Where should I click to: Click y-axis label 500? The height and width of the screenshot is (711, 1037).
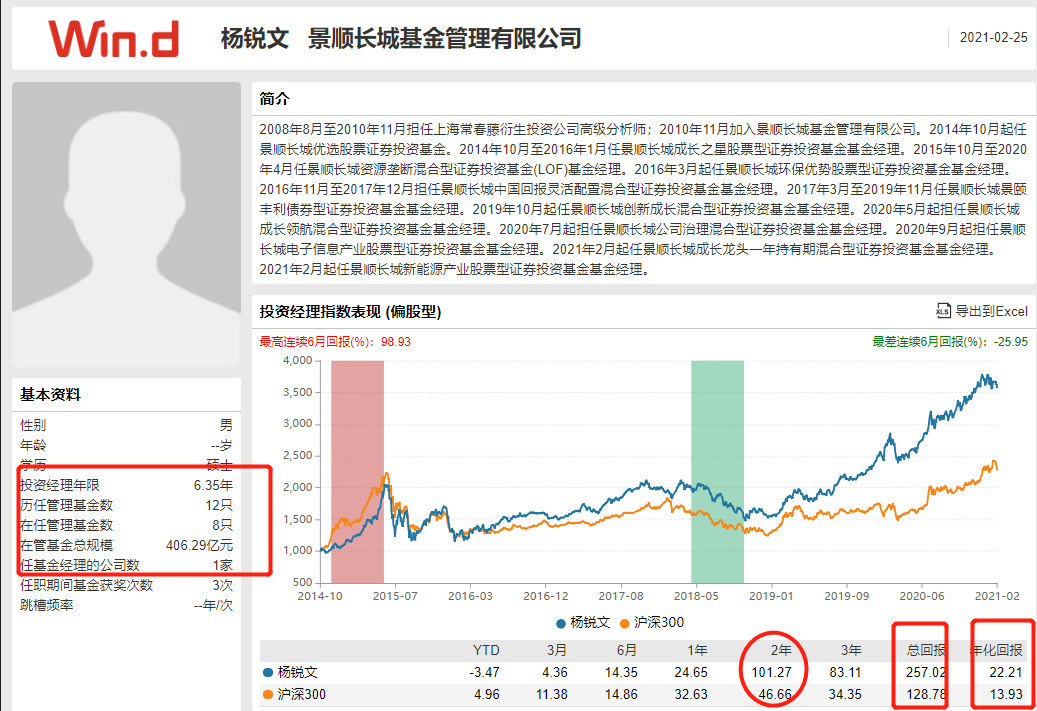[302, 582]
